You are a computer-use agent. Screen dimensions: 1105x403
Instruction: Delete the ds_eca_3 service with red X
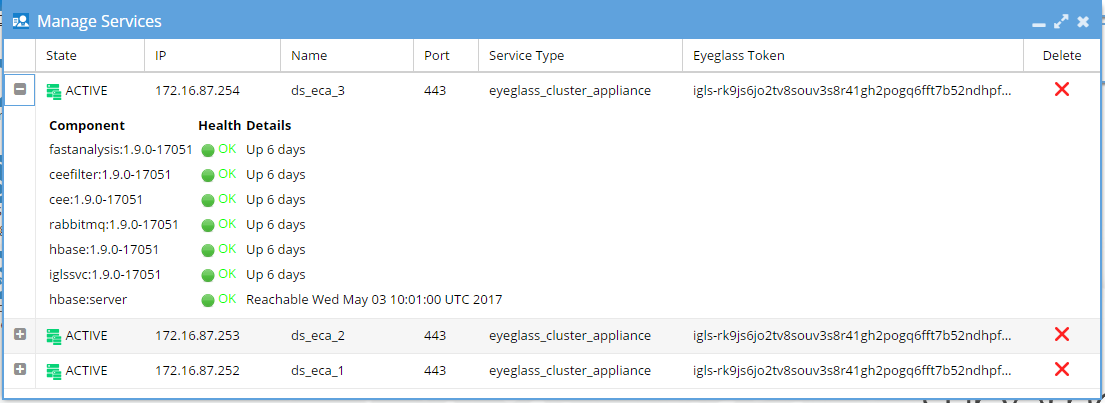(1061, 89)
